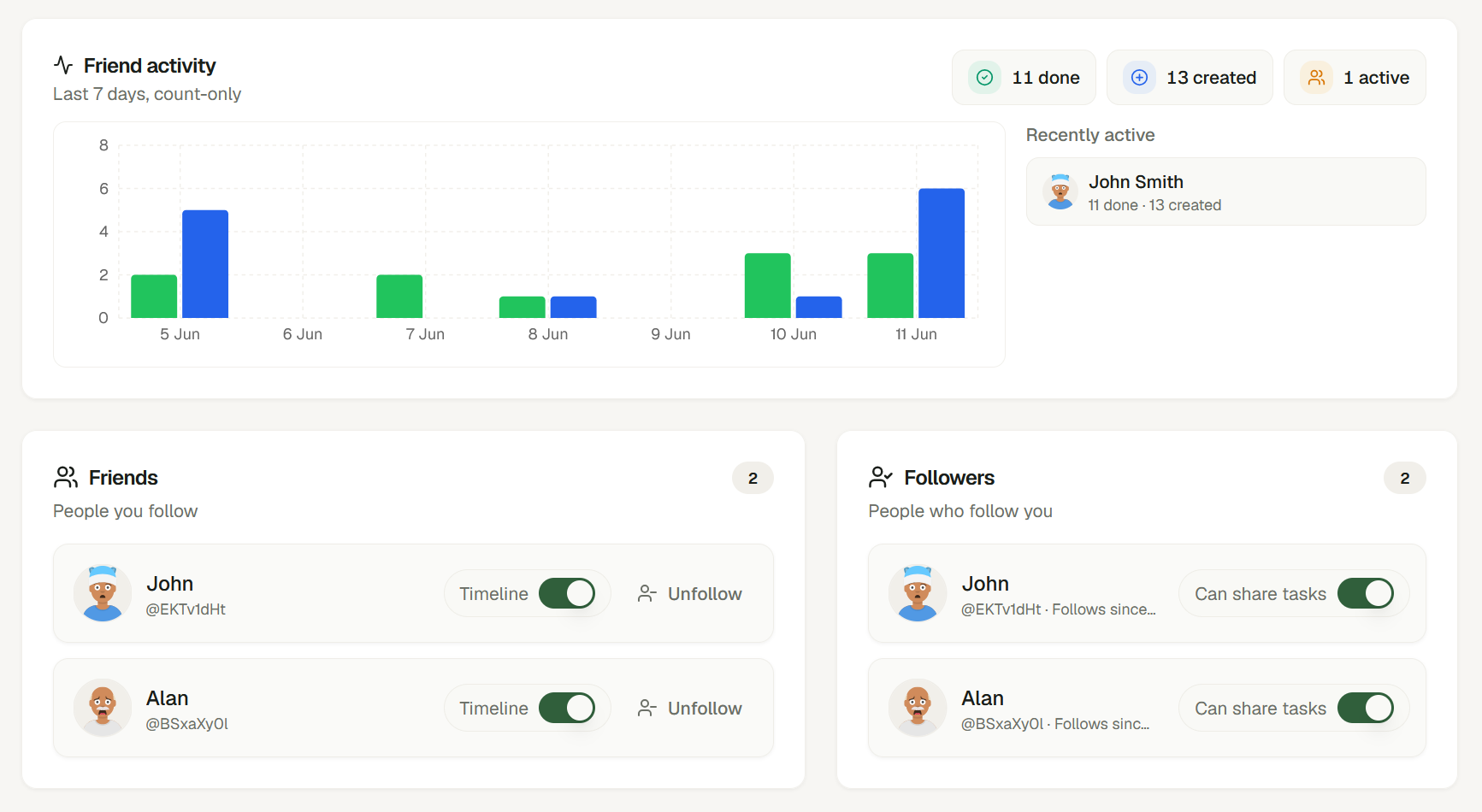Click John's name in the Followers list
The height and width of the screenshot is (812, 1482).
(x=985, y=584)
